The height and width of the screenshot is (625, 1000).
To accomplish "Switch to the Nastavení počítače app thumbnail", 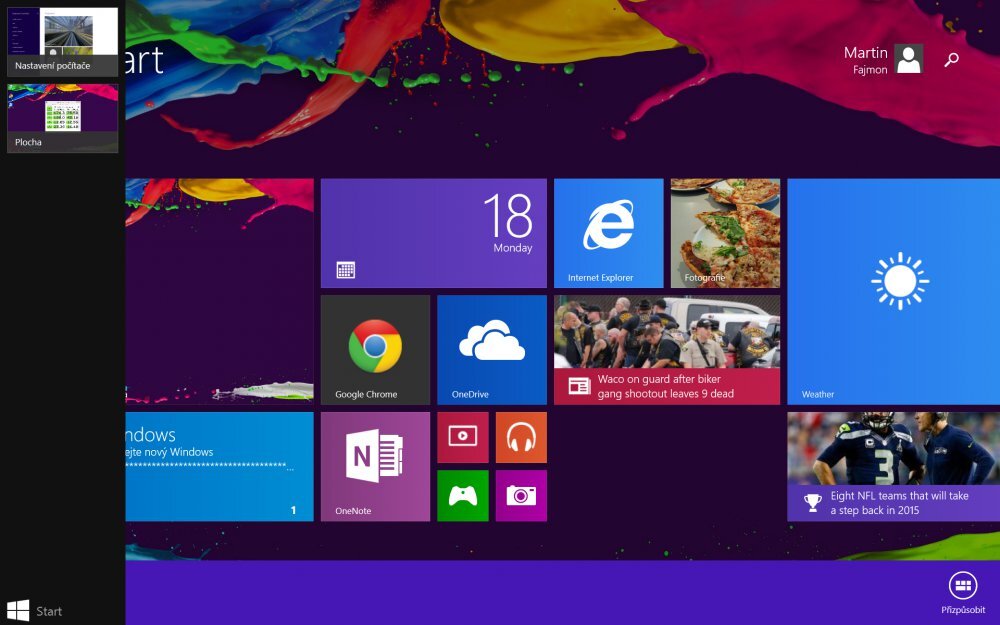I will point(62,41).
